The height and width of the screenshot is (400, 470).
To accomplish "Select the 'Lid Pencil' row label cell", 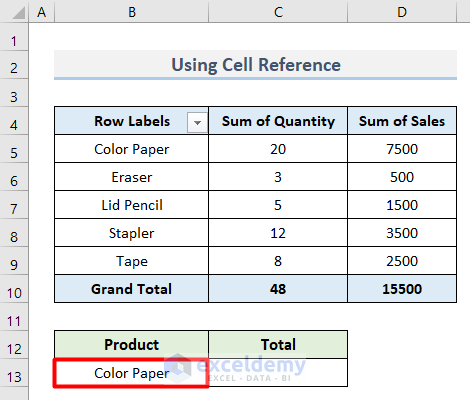I will [132, 205].
